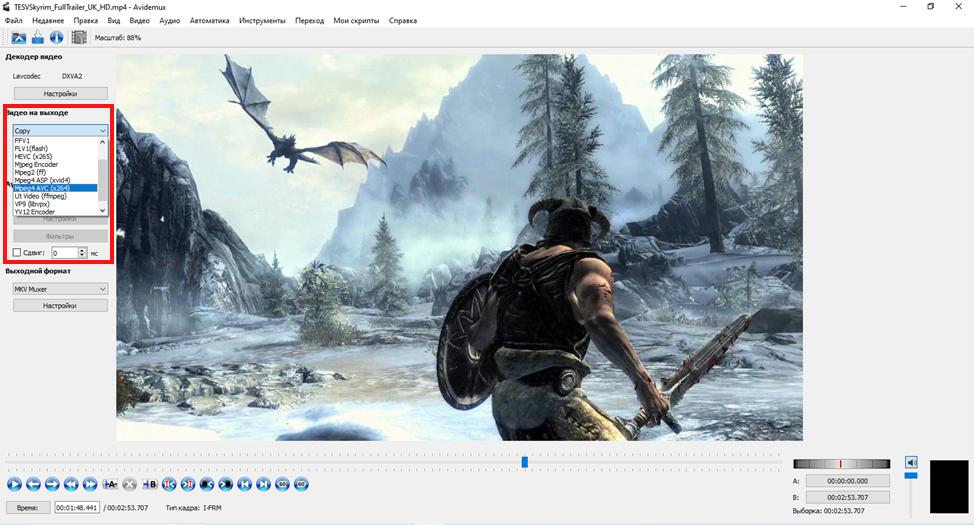Image resolution: width=974 pixels, height=525 pixels.
Task: Open the Аудио menu
Action: tap(170, 21)
